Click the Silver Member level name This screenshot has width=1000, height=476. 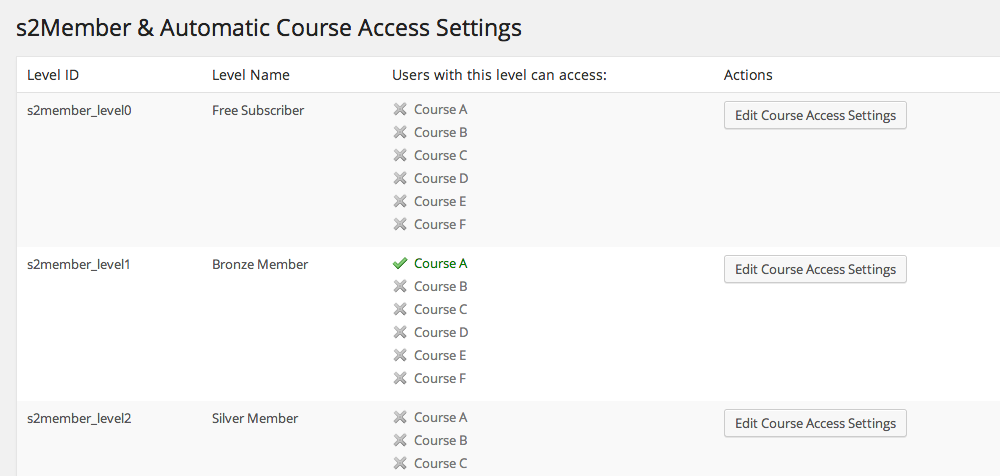(x=255, y=418)
